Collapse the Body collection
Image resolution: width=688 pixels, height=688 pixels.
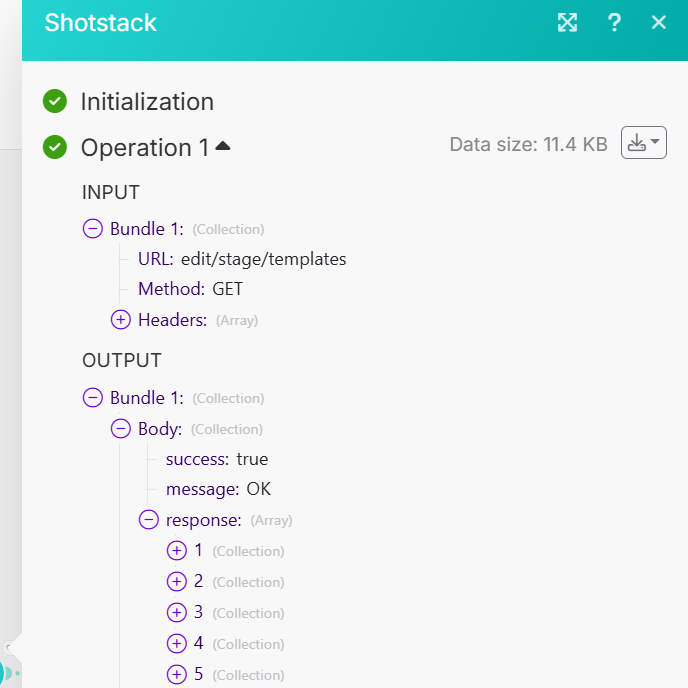[x=121, y=429]
